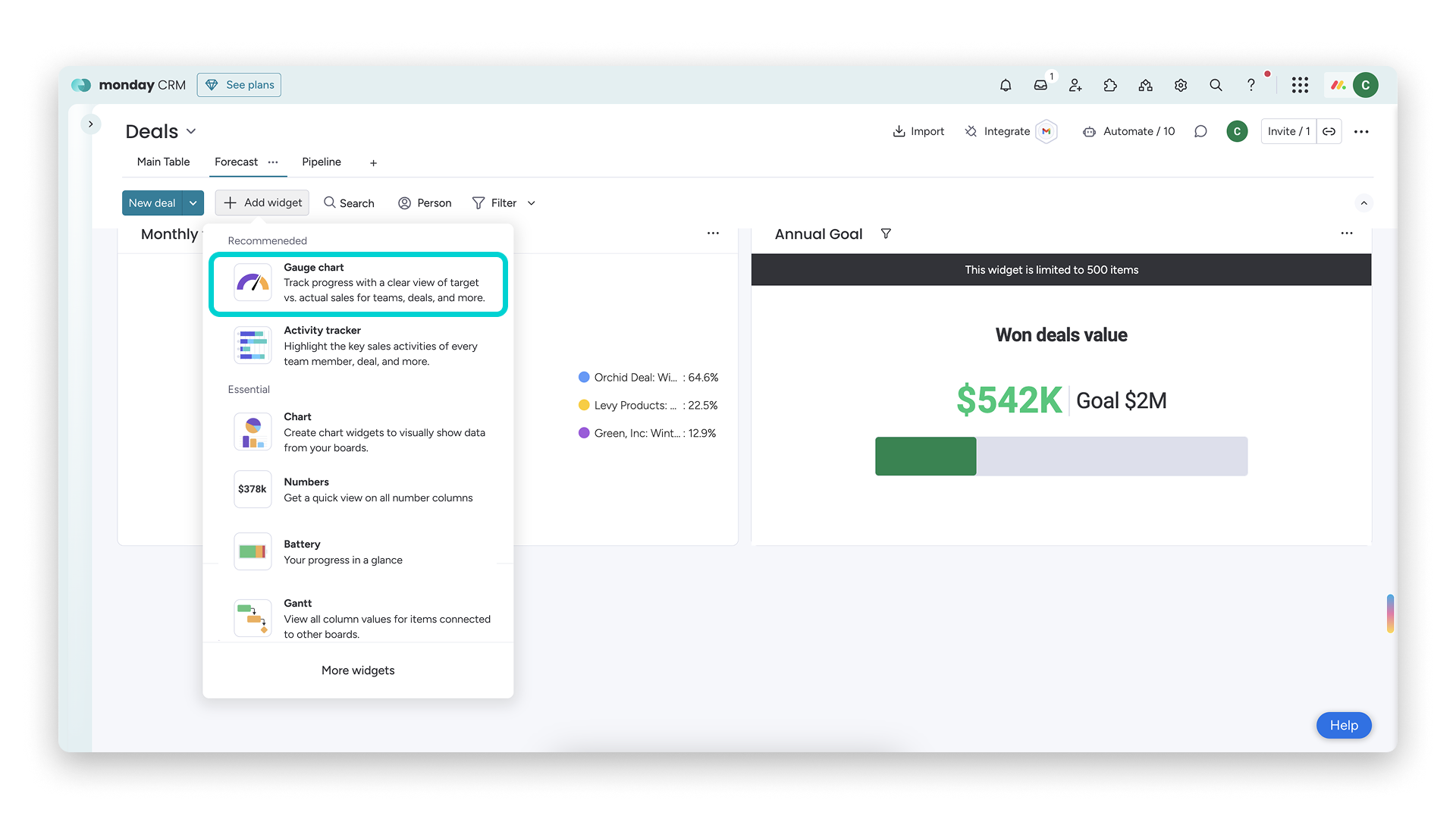
Task: Click the Gauge chart widget icon
Action: point(253,282)
